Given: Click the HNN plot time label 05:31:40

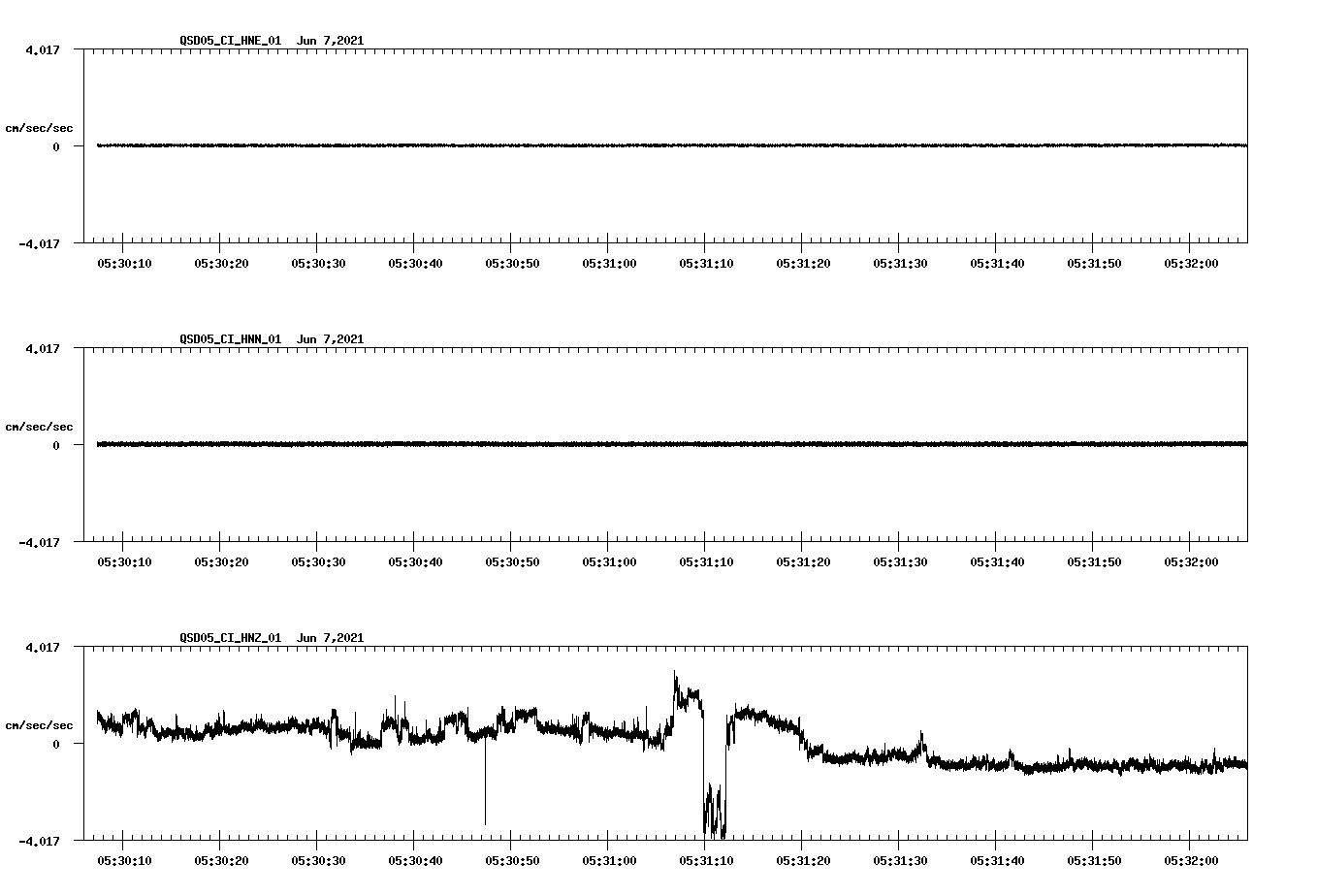Looking at the screenshot, I should (997, 562).
